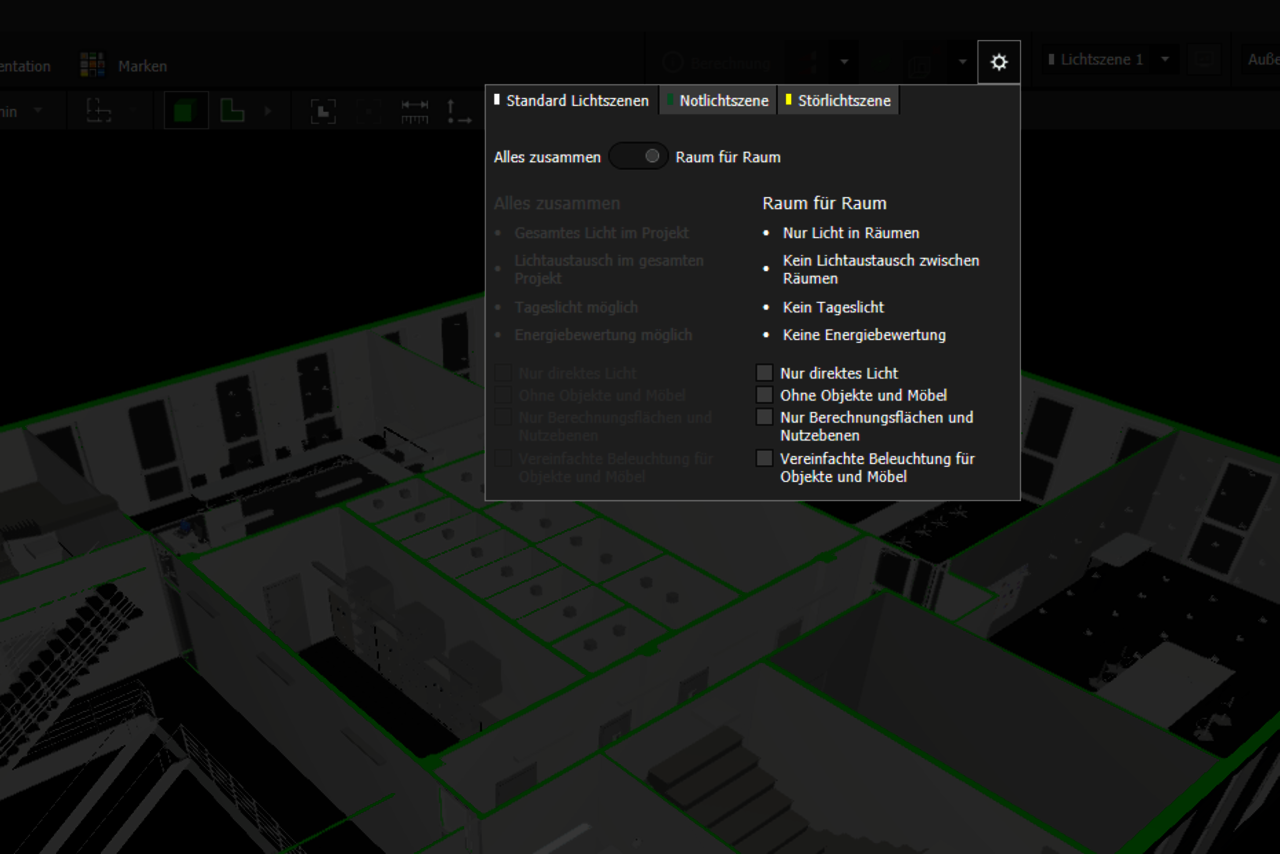The width and height of the screenshot is (1280, 854).
Task: Open the Marken color grid icon
Action: point(92,66)
